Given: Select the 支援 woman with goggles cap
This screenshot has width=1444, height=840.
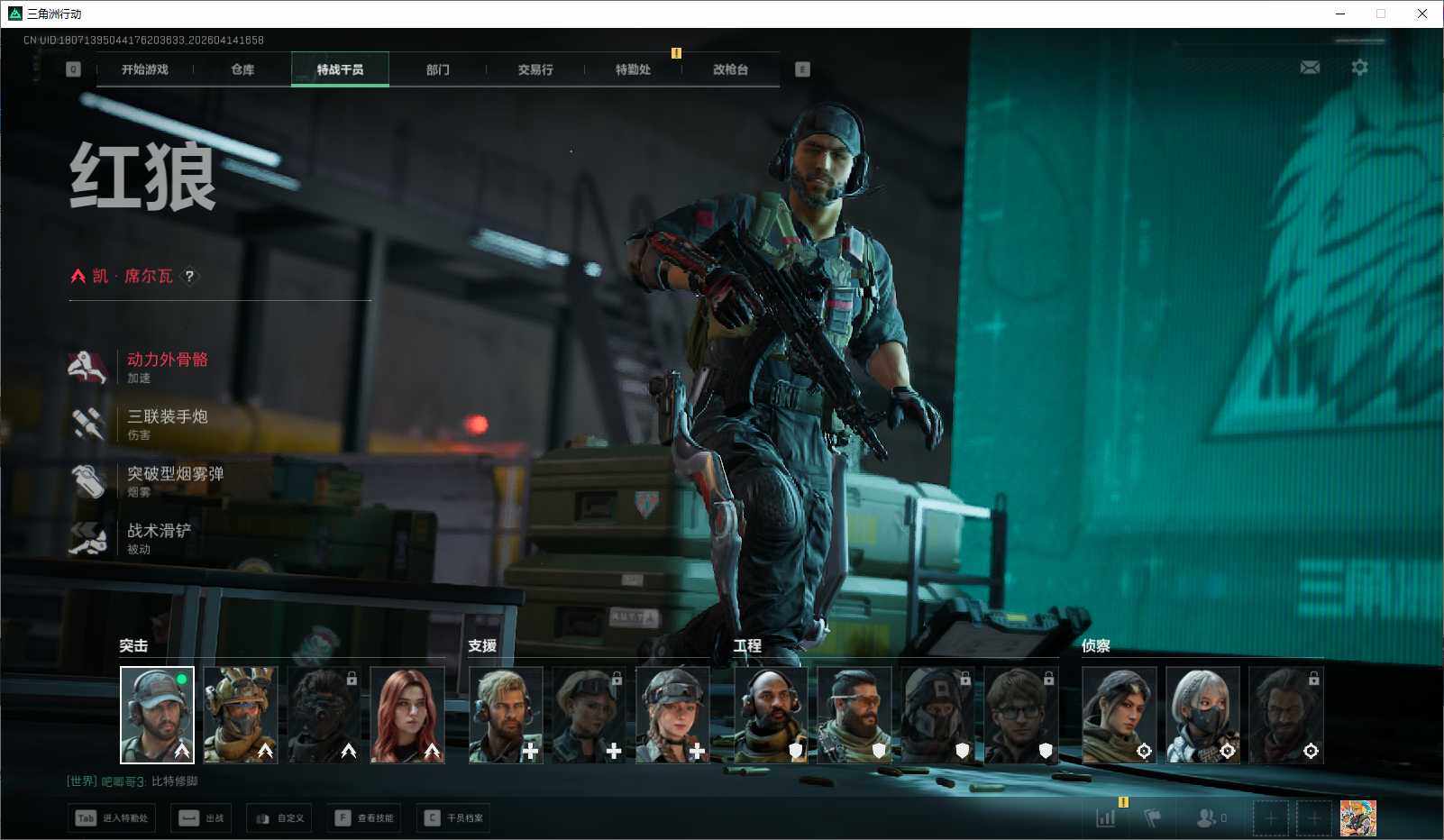Looking at the screenshot, I should click(x=672, y=715).
